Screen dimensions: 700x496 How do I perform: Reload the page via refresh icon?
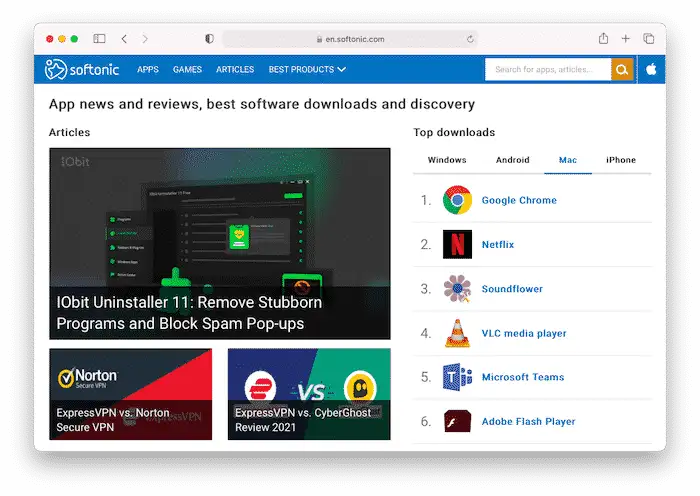tap(470, 39)
